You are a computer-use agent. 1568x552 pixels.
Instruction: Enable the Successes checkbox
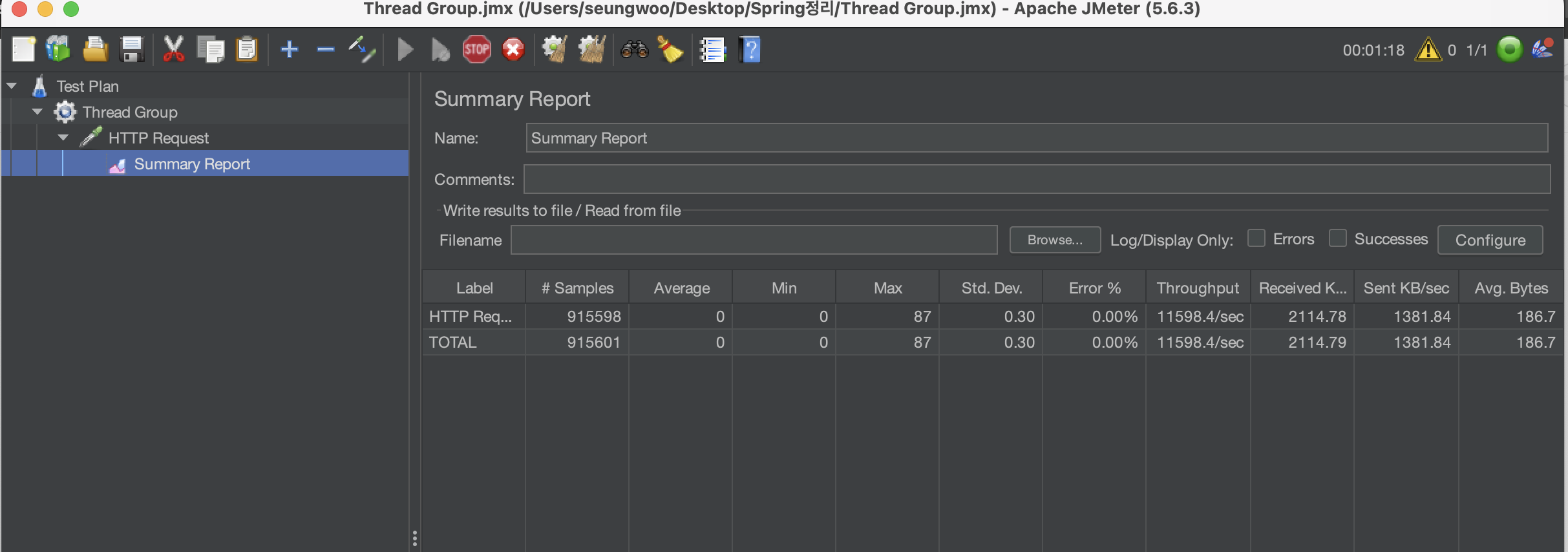(x=1337, y=238)
